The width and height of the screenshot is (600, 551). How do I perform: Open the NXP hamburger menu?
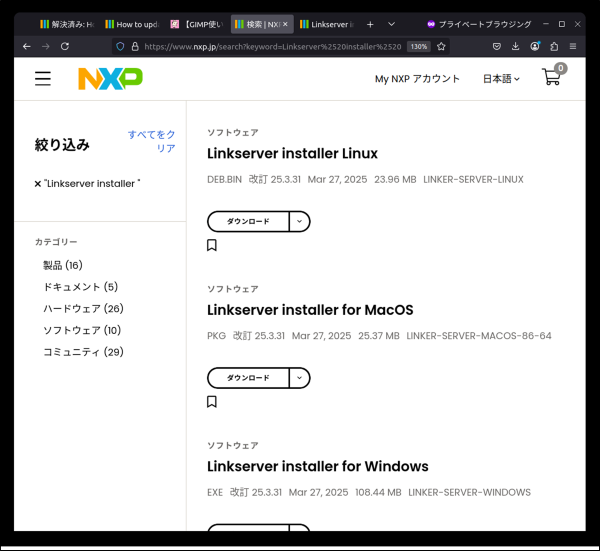(43, 79)
